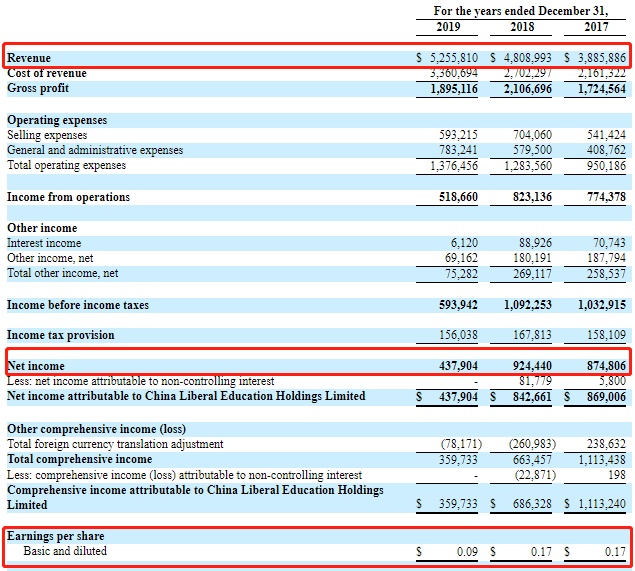Select 2019 Basic and diluted EPS 0.09
This screenshot has height=571, width=635.
[467, 552]
